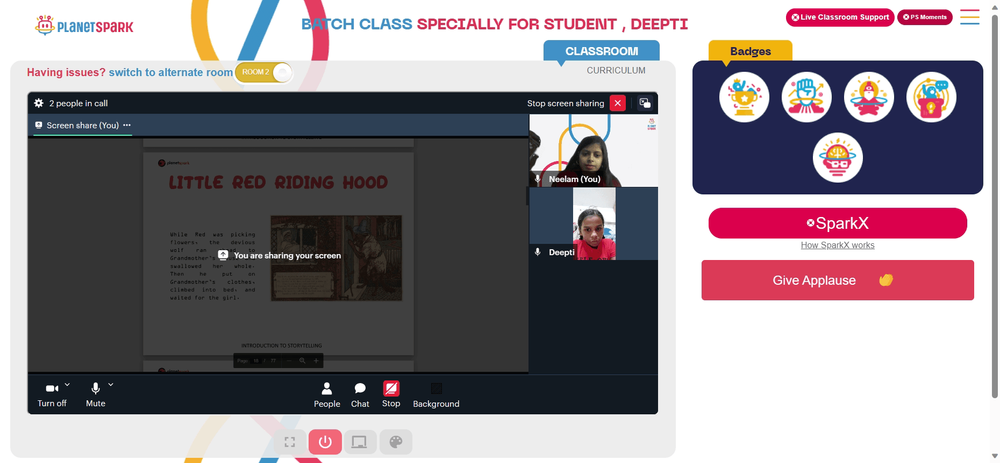1000x463 pixels.
Task: Click the meditating wizard badge
Action: click(869, 97)
